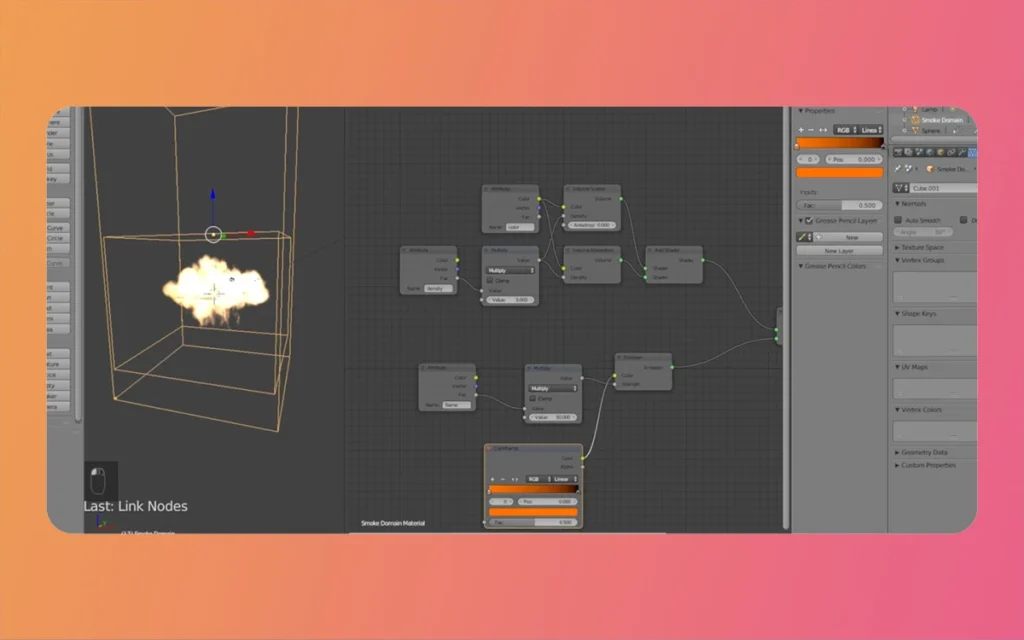Click the orange color swatch in Properties panel

[839, 172]
